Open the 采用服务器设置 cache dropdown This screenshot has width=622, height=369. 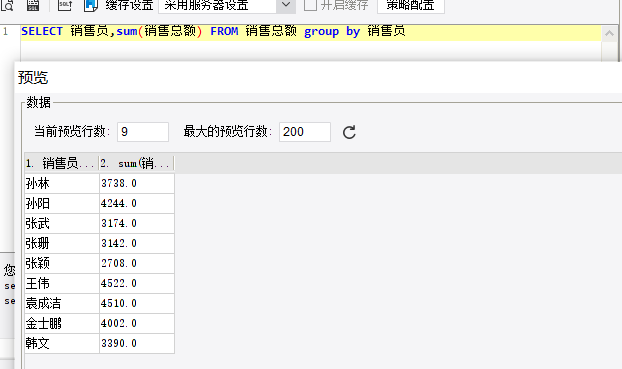(286, 6)
